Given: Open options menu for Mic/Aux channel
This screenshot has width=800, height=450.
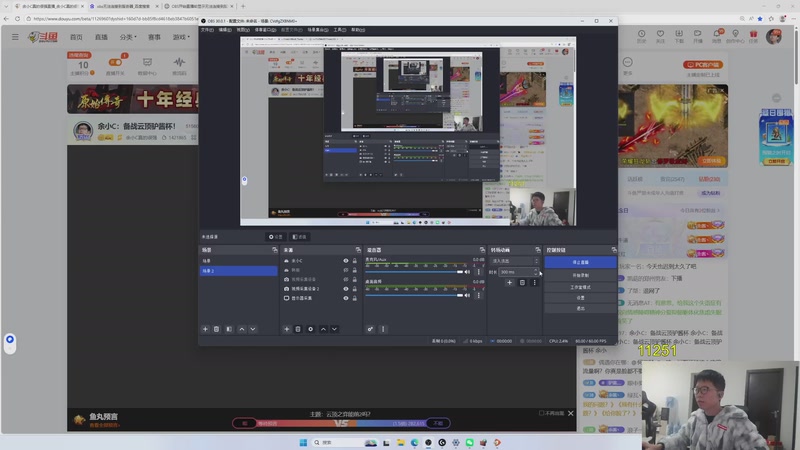Looking at the screenshot, I should 478,272.
